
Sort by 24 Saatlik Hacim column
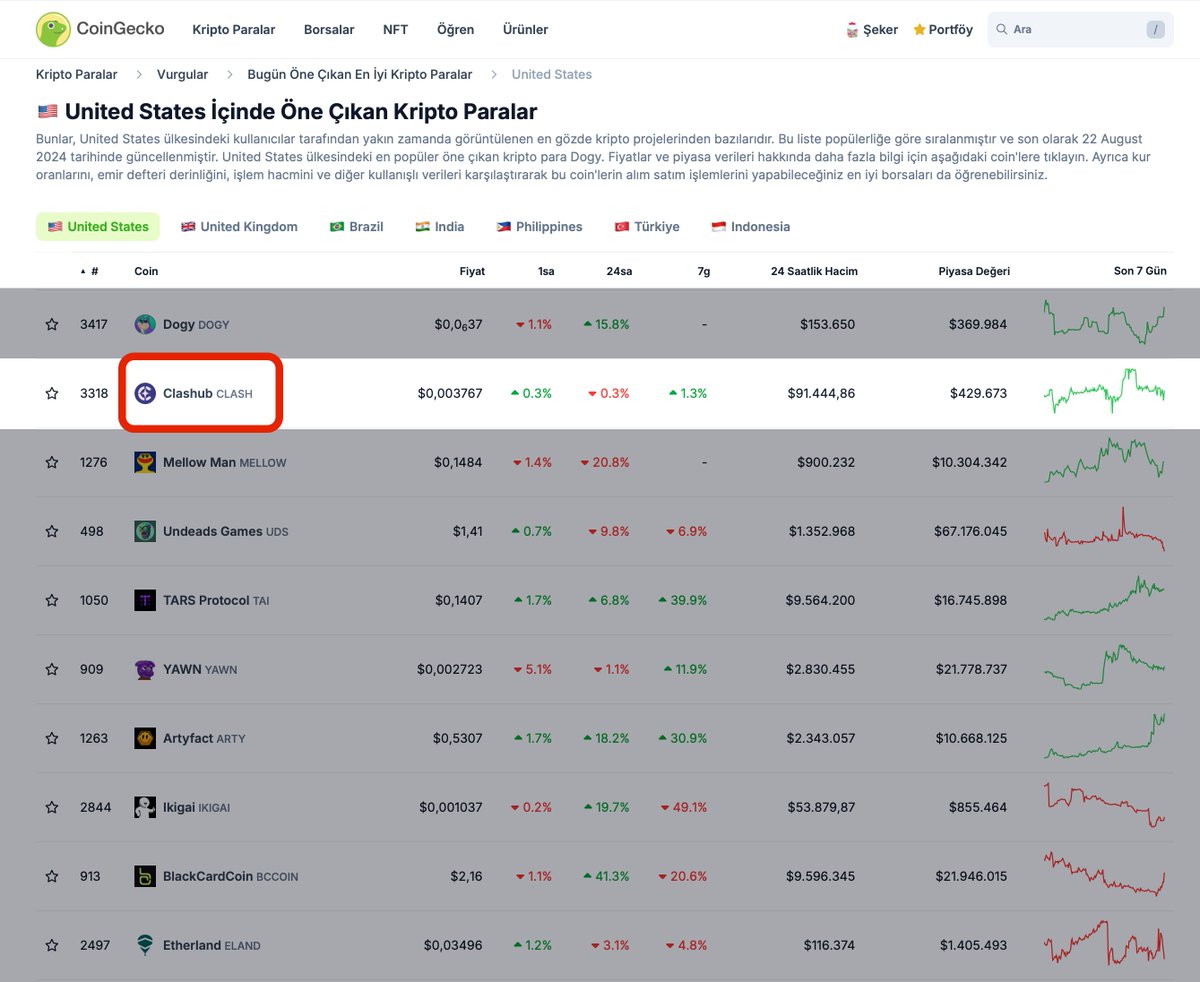[814, 271]
